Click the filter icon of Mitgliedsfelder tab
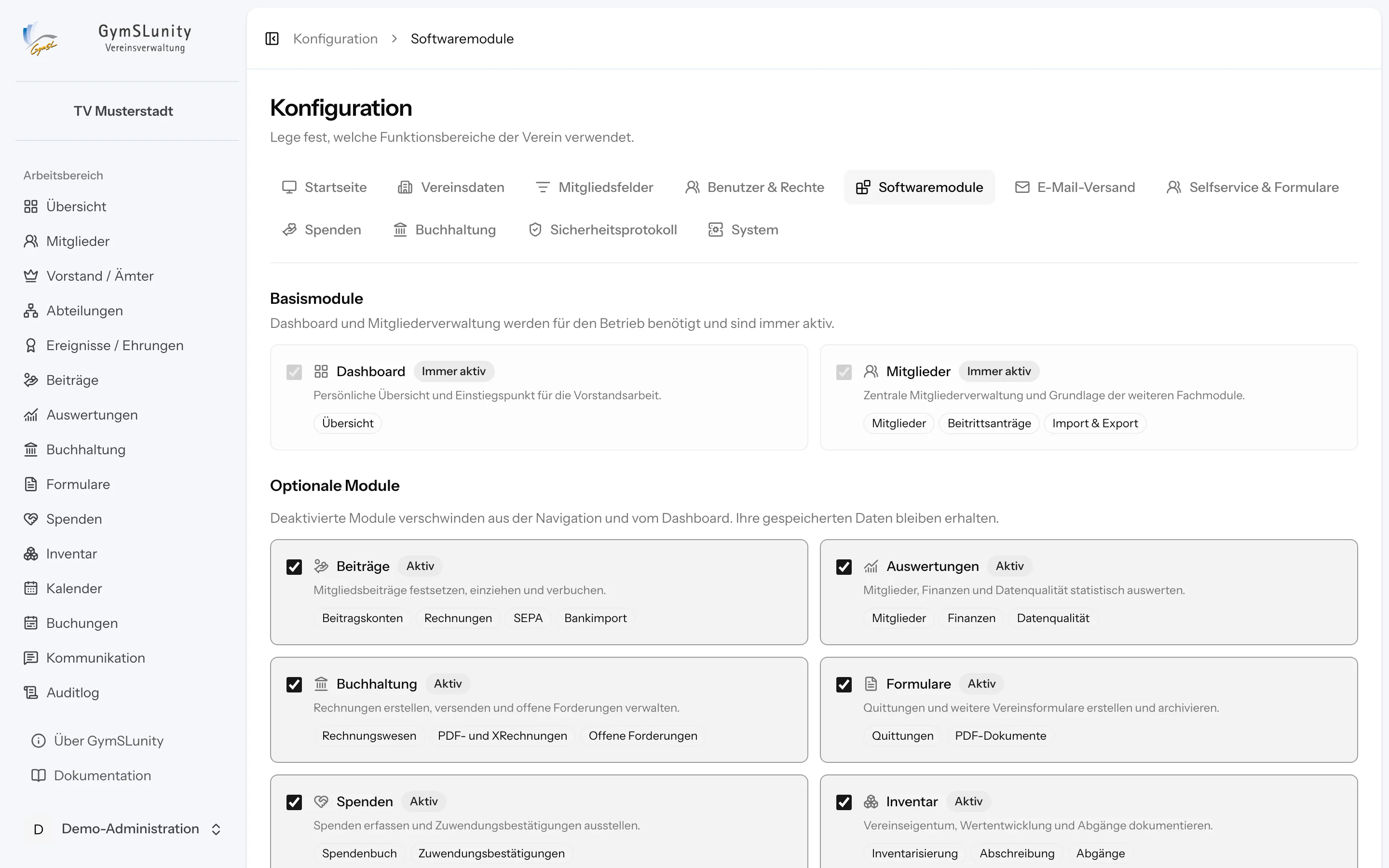This screenshot has width=1389, height=868. (543, 187)
